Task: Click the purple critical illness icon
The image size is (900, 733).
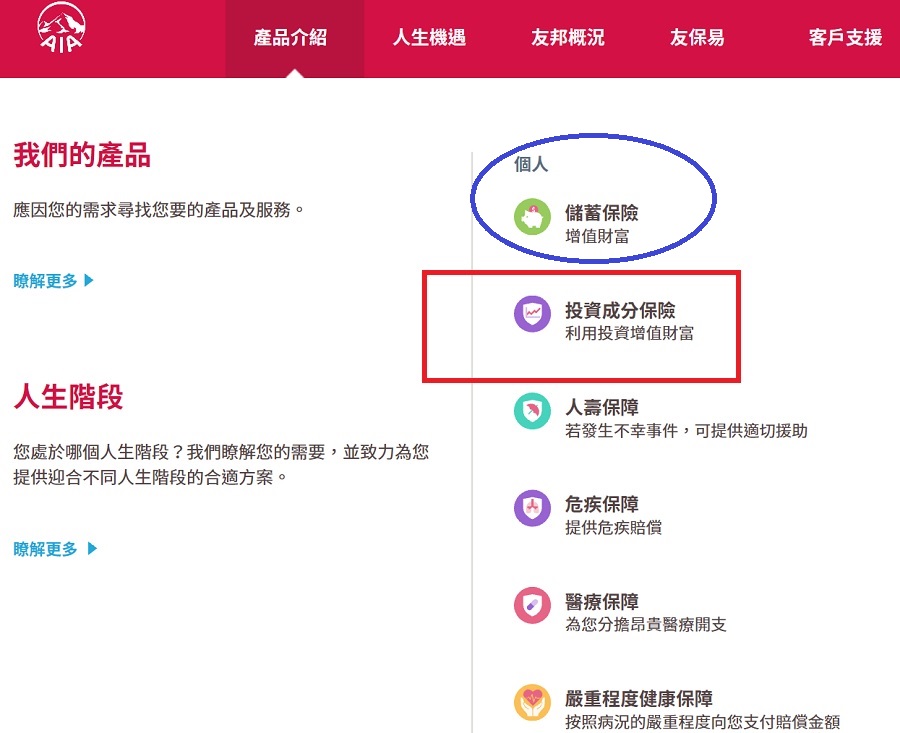Action: click(x=533, y=508)
